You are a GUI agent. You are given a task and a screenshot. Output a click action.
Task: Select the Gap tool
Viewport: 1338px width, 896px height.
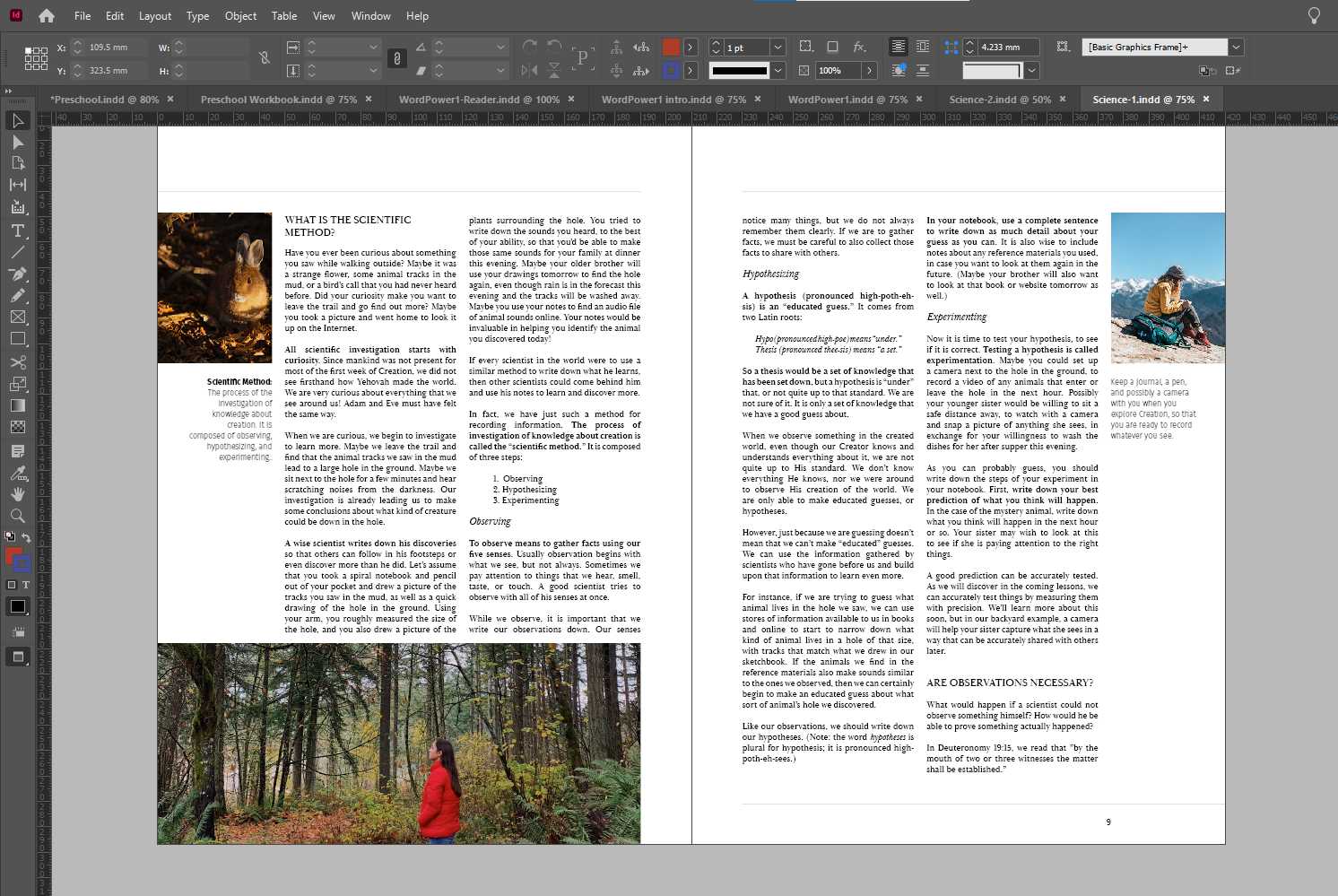click(17, 185)
